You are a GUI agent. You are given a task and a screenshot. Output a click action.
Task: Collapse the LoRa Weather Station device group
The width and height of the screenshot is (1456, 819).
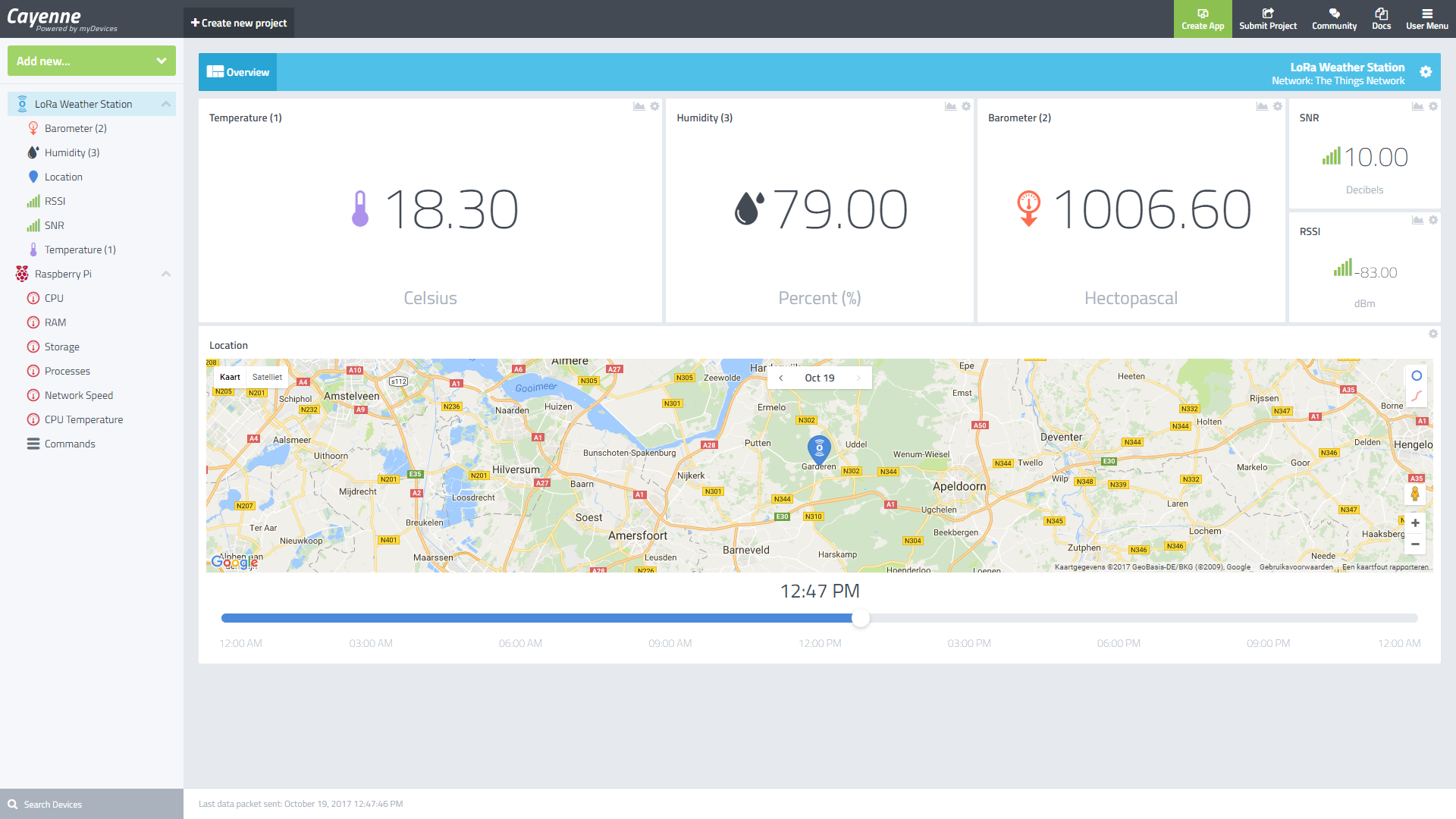[x=165, y=104]
